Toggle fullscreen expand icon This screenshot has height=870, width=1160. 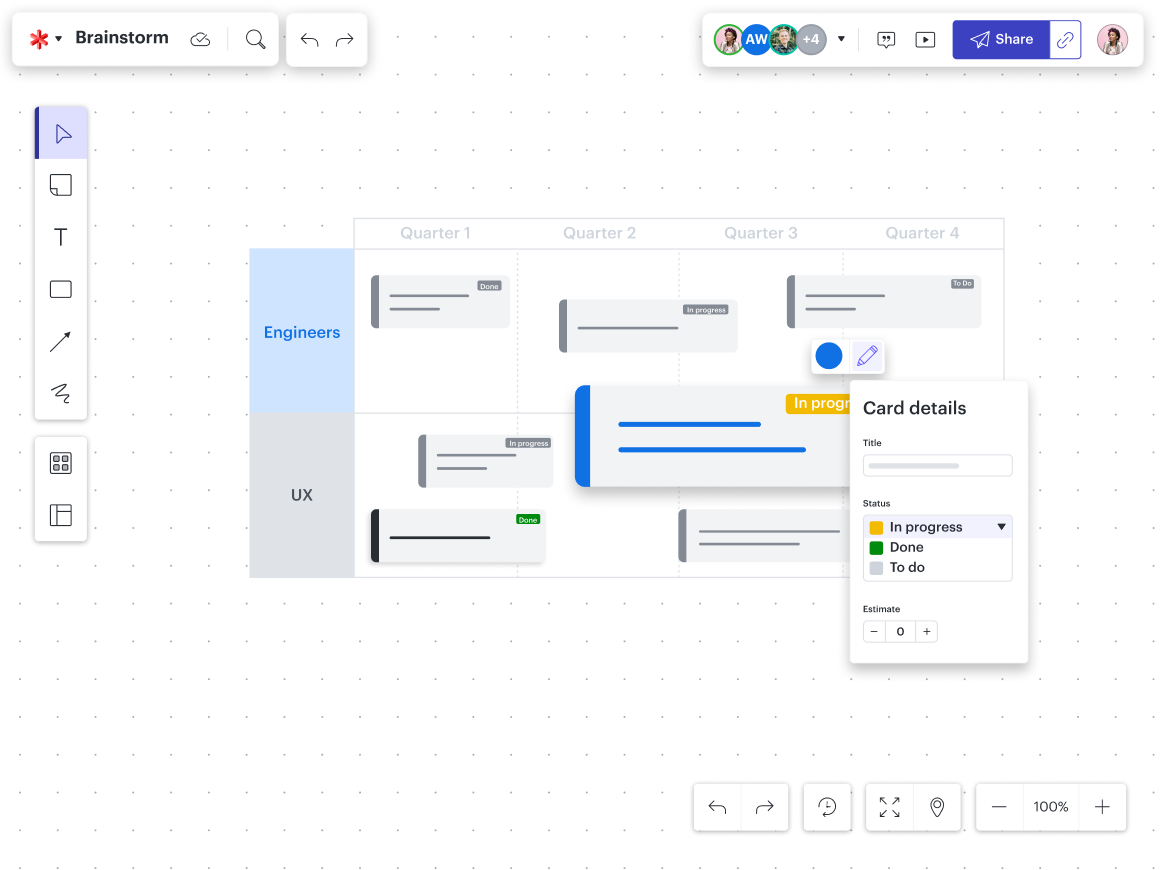[x=889, y=807]
